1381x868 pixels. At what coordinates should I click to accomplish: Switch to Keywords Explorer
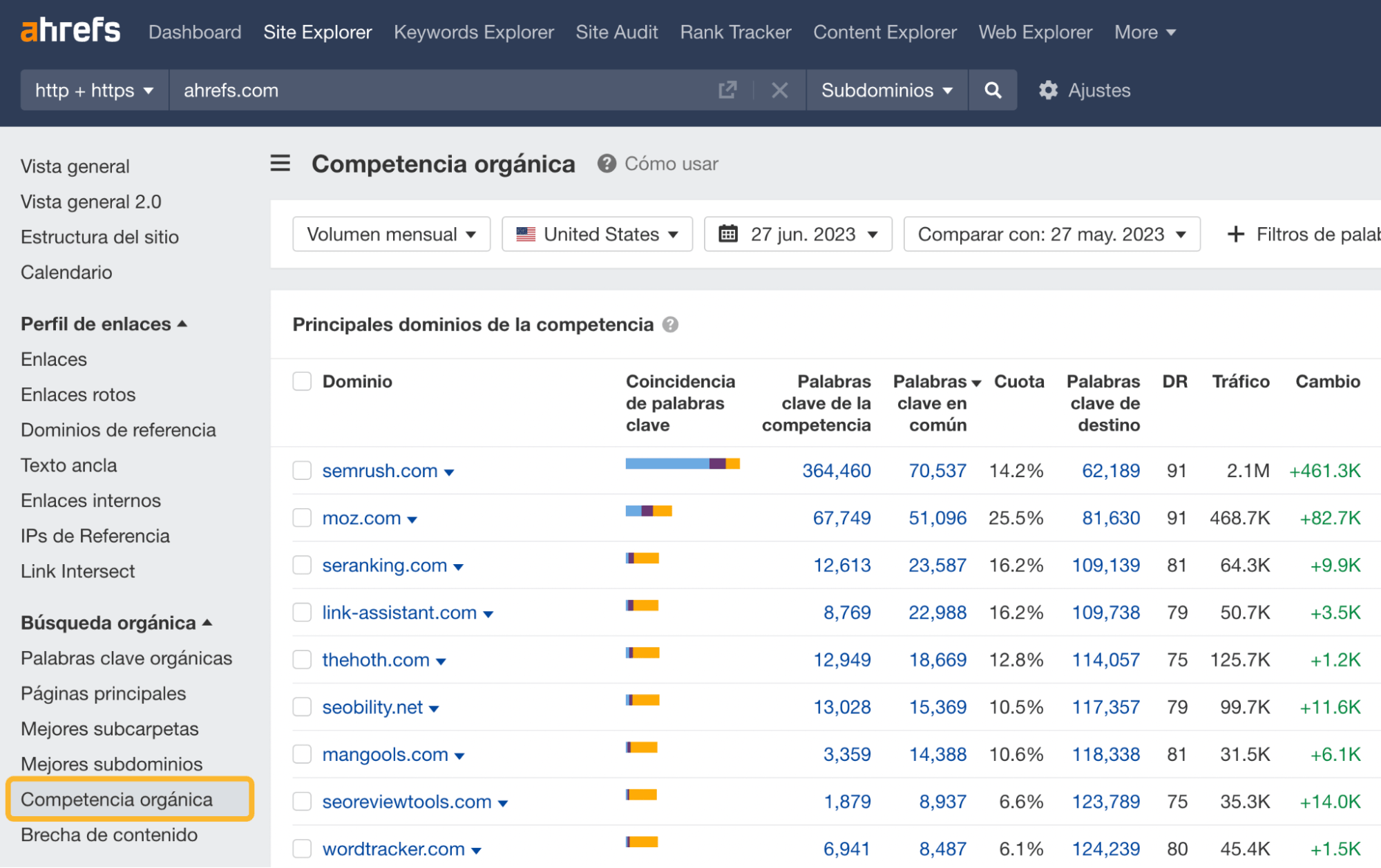[474, 32]
